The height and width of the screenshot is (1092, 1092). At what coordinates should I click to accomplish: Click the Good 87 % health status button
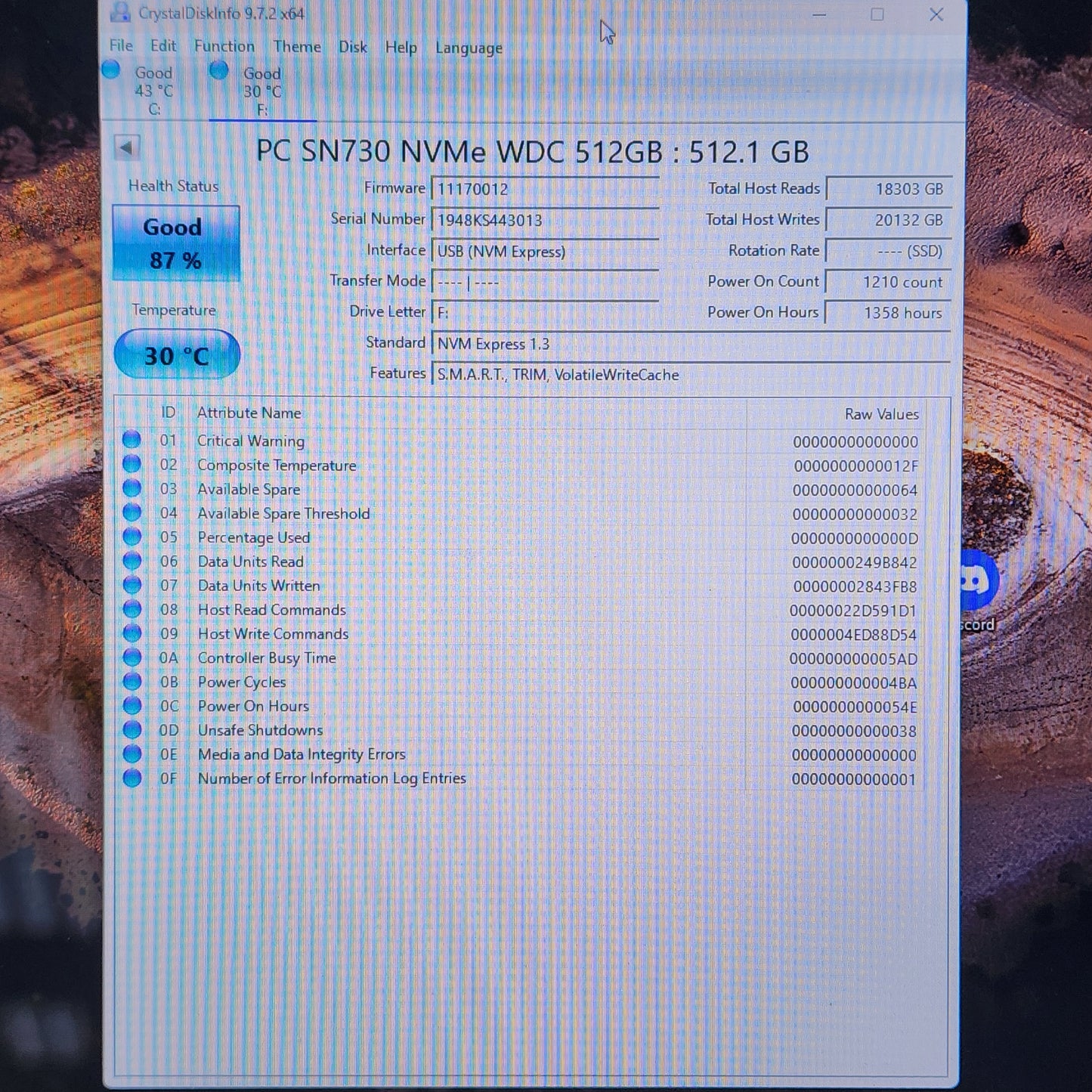pyautogui.click(x=176, y=243)
